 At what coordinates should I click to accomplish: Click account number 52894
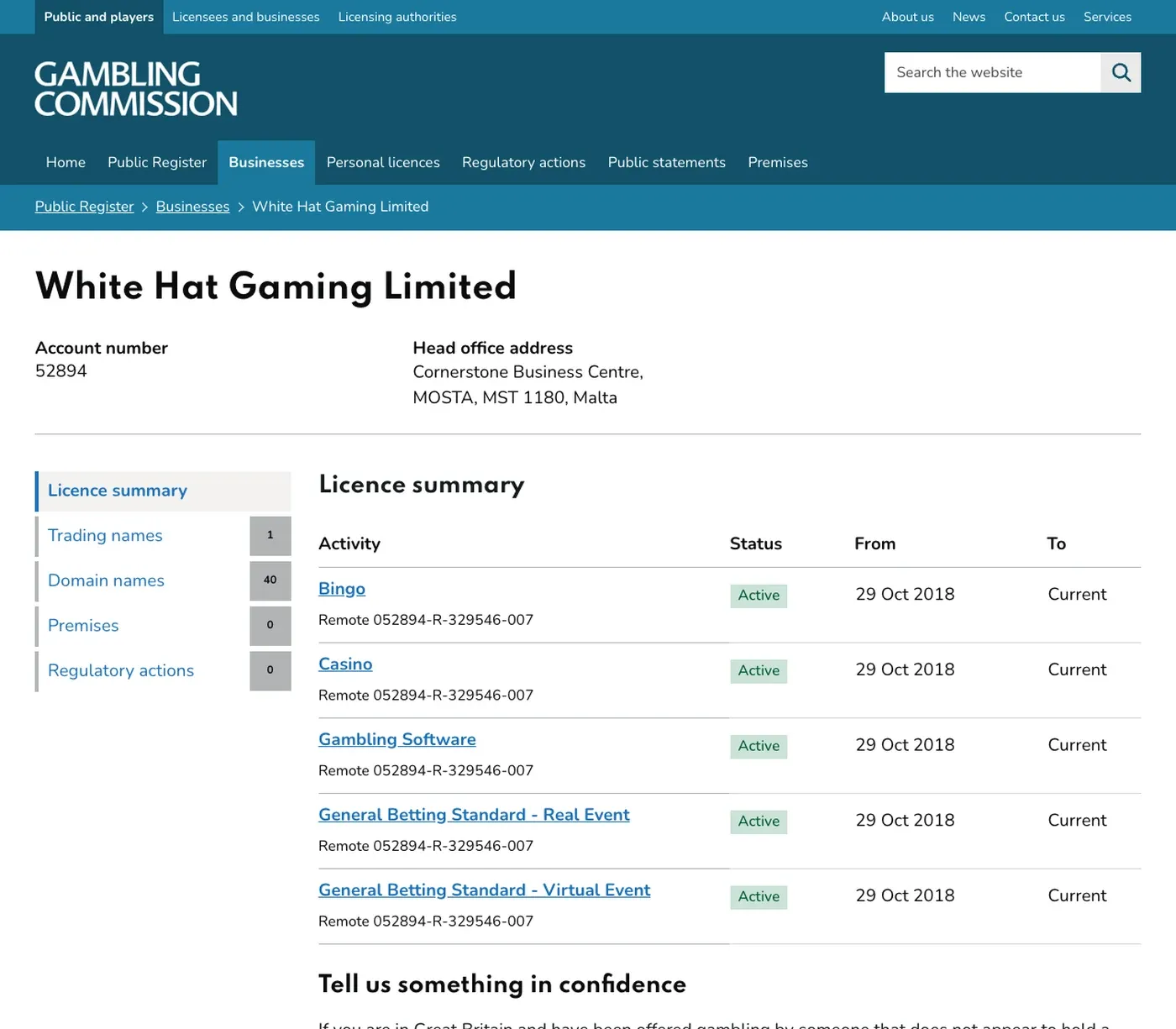coord(61,371)
